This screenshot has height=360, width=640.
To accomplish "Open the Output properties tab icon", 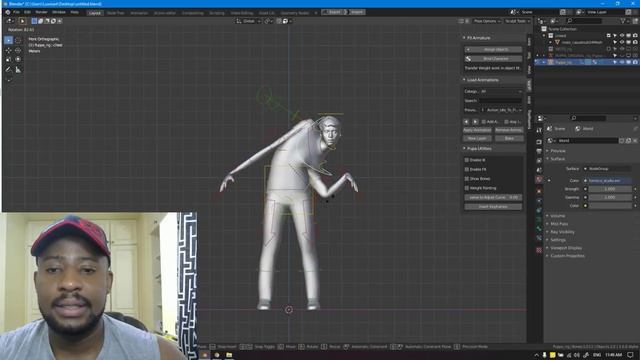I will pos(539,151).
